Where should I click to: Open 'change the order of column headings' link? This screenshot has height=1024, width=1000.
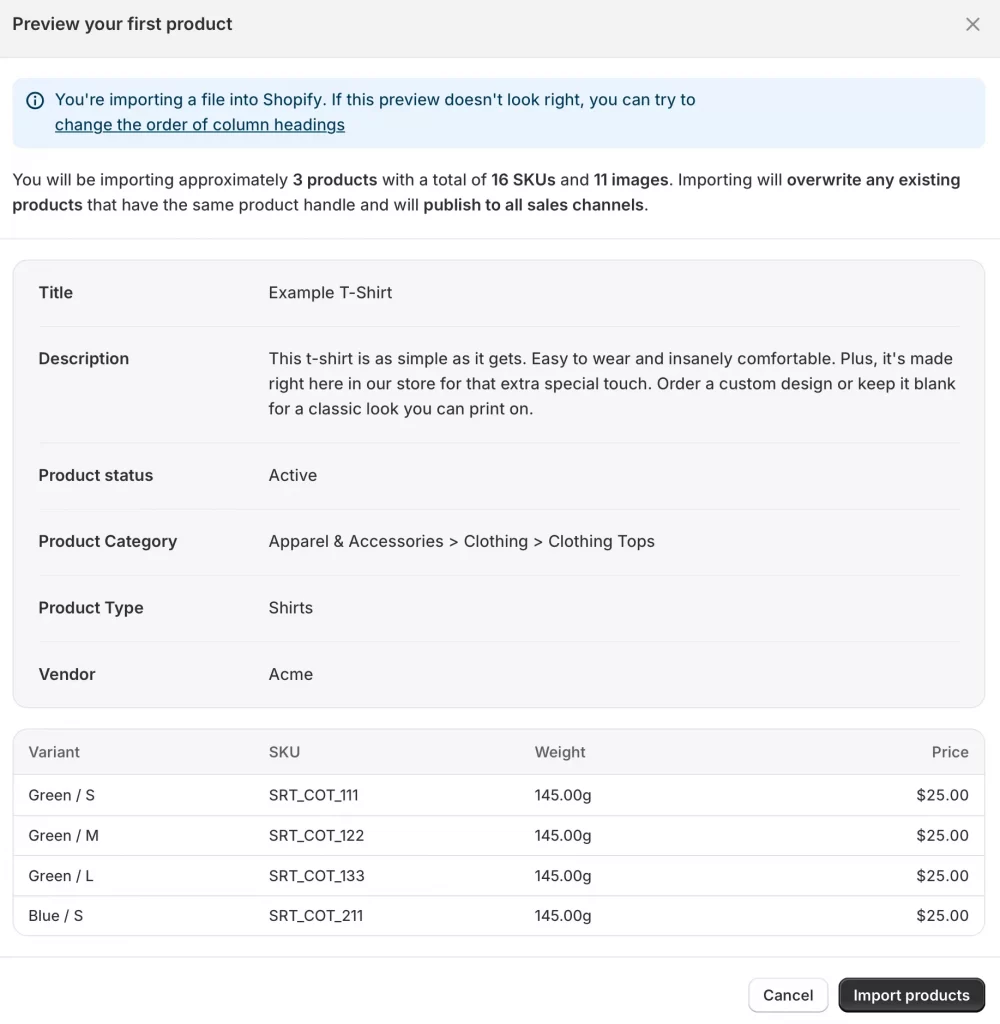coord(200,124)
